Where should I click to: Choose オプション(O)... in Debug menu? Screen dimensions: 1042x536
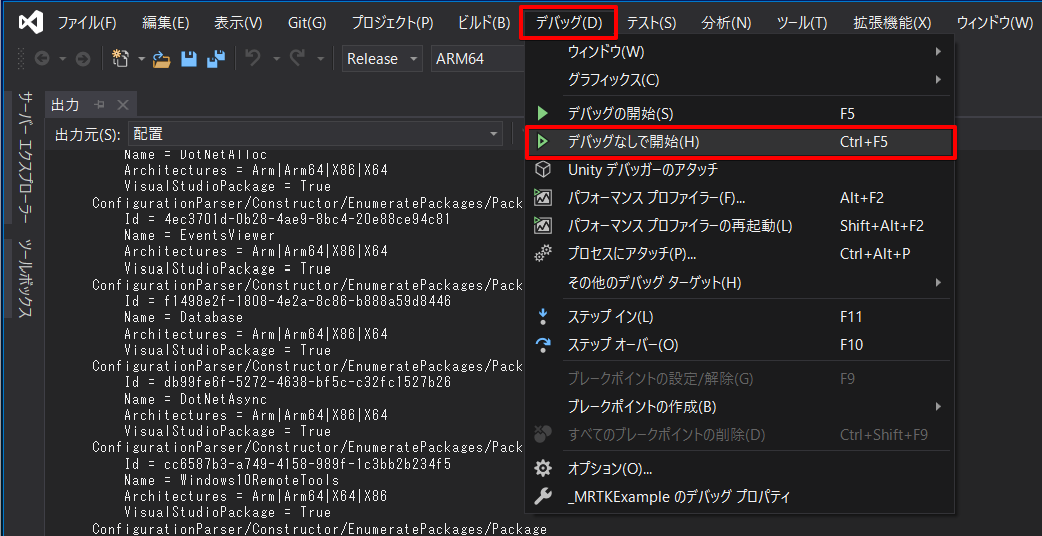739,469
